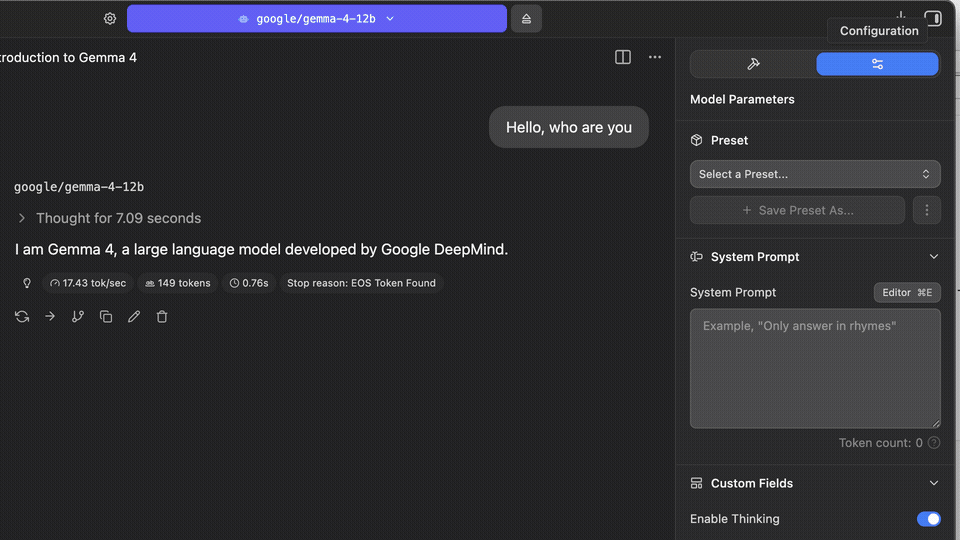
Task: Show token count help tooltip
Action: coord(934,443)
